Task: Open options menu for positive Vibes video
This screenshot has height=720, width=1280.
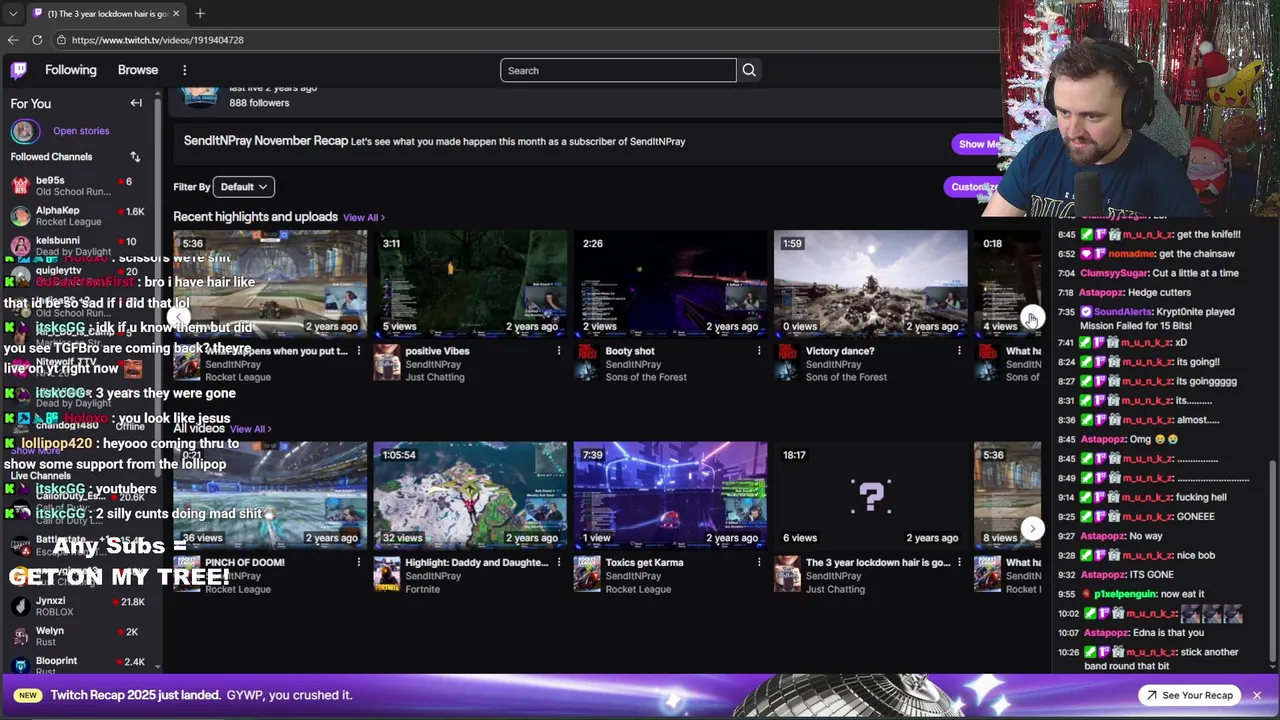Action: tap(559, 351)
